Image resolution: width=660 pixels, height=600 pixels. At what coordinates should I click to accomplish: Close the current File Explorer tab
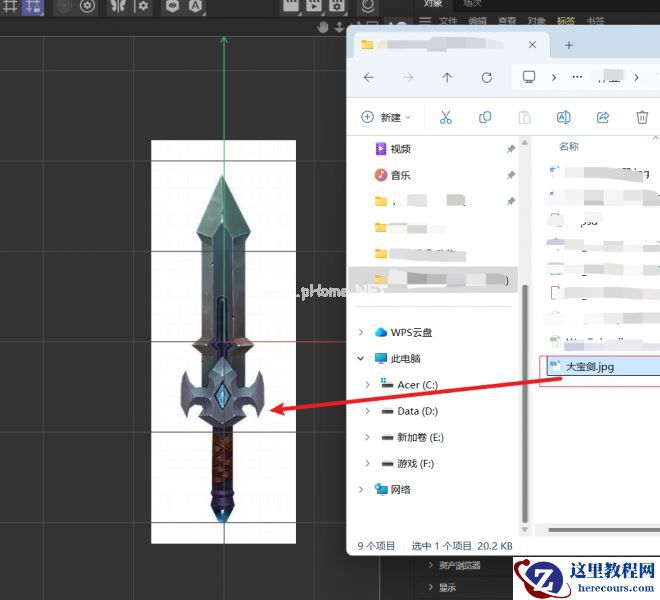pyautogui.click(x=533, y=45)
